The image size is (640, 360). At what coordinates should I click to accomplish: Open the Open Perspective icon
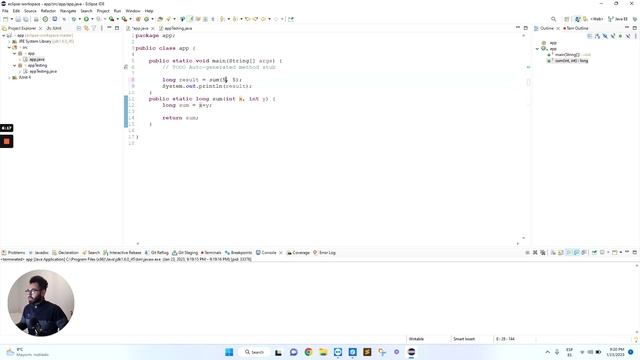pos(567,19)
